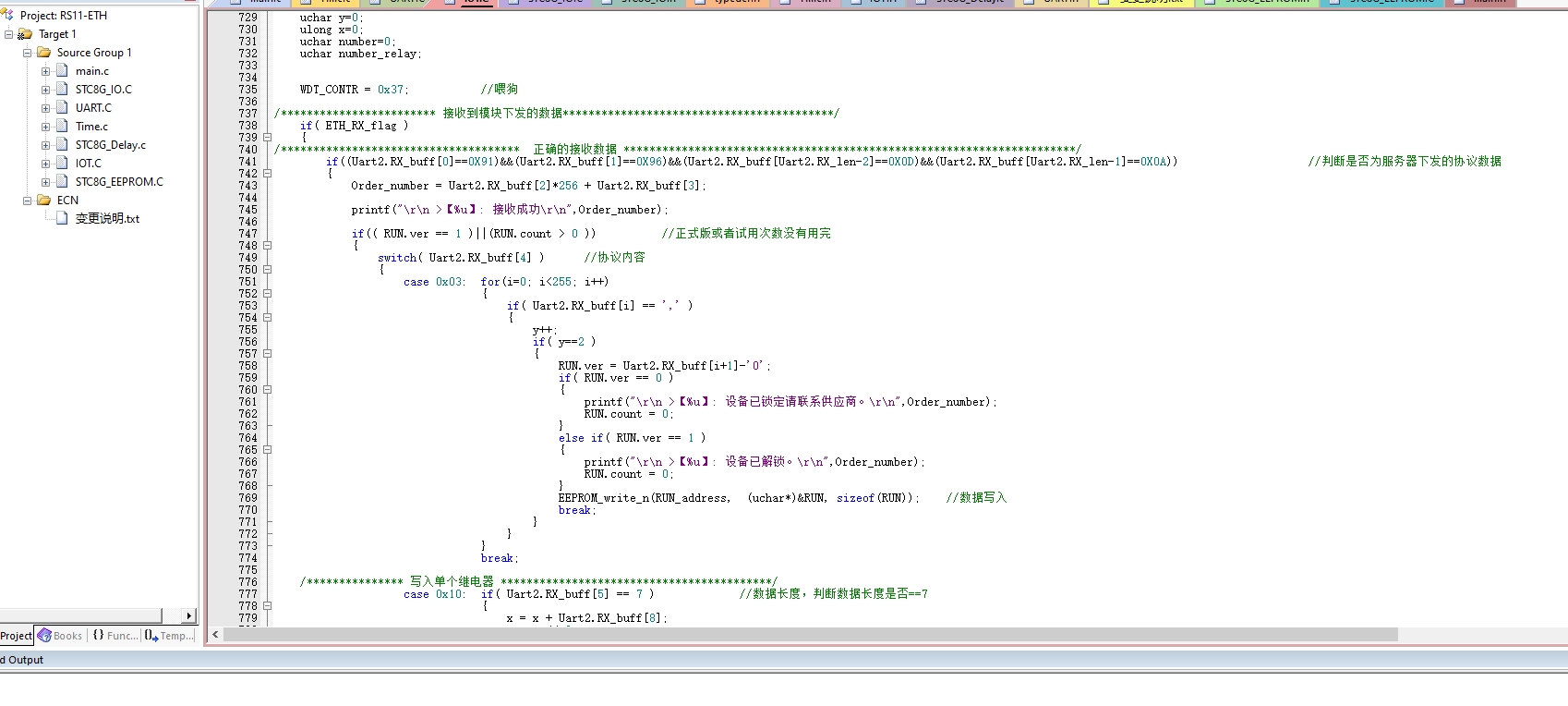1568x706 pixels.
Task: Collapse the Target 1 tree node
Action: (x=8, y=34)
